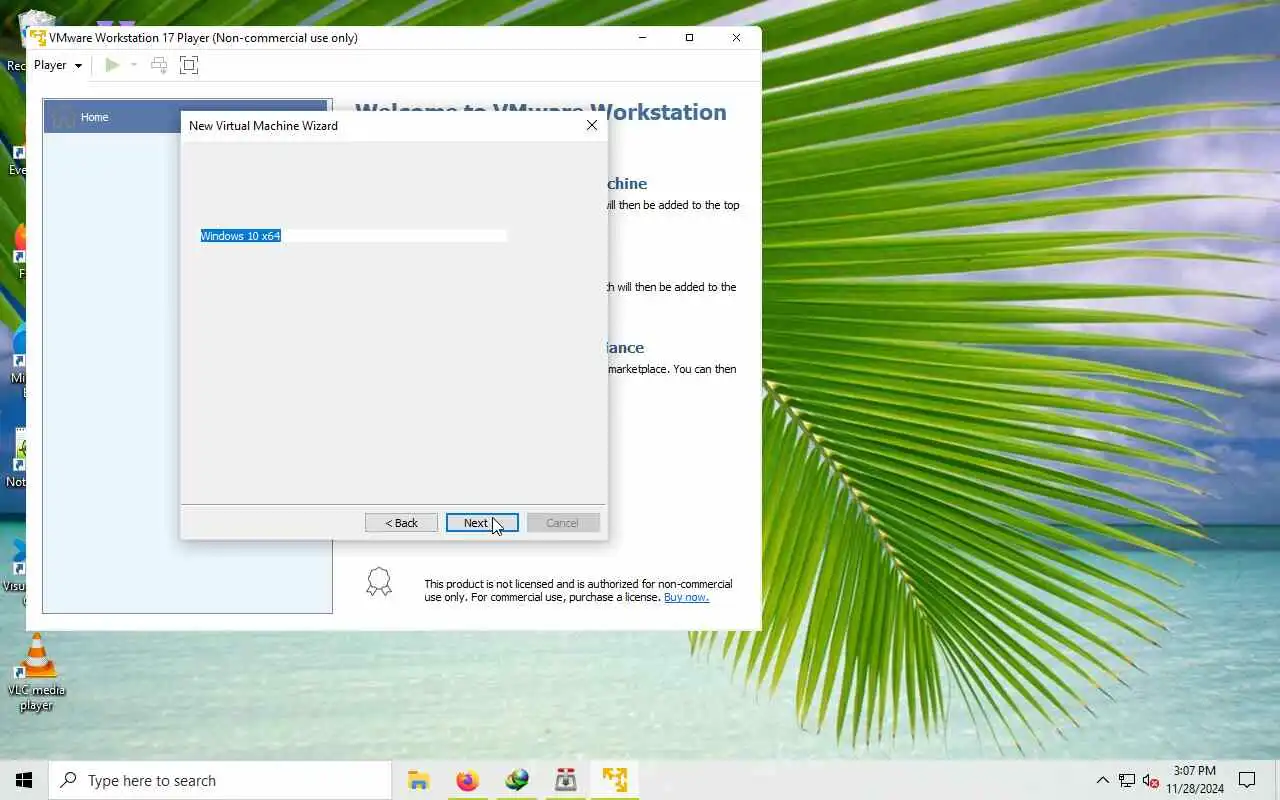Screen dimensions: 1280x800
Task: Click the Send Ctrl+Alt+Del toolbar icon
Action: pyautogui.click(x=159, y=65)
